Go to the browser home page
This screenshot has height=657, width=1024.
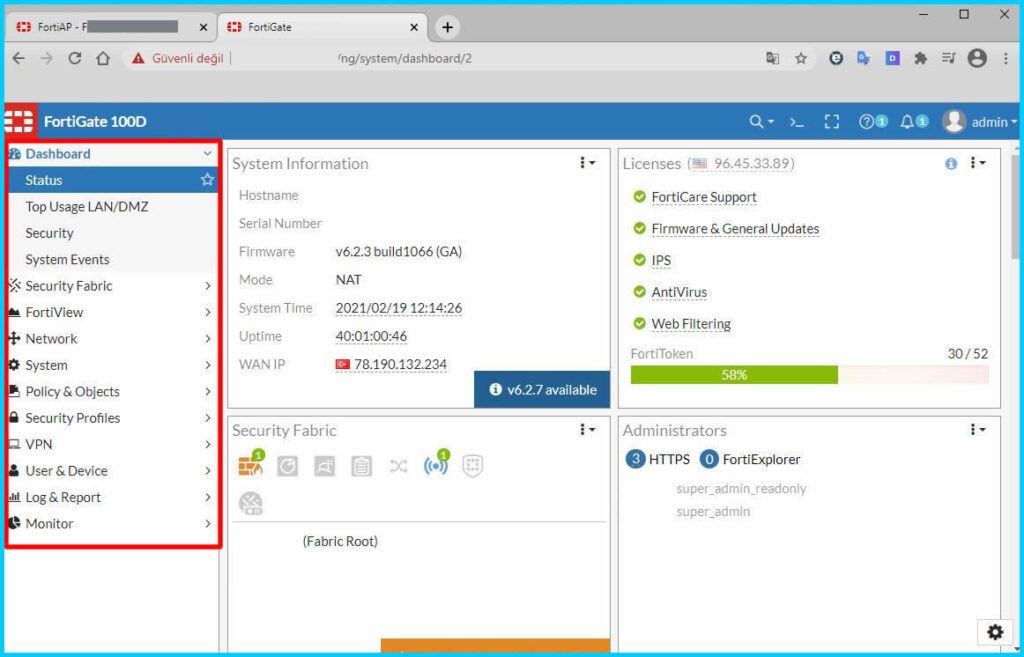[103, 59]
